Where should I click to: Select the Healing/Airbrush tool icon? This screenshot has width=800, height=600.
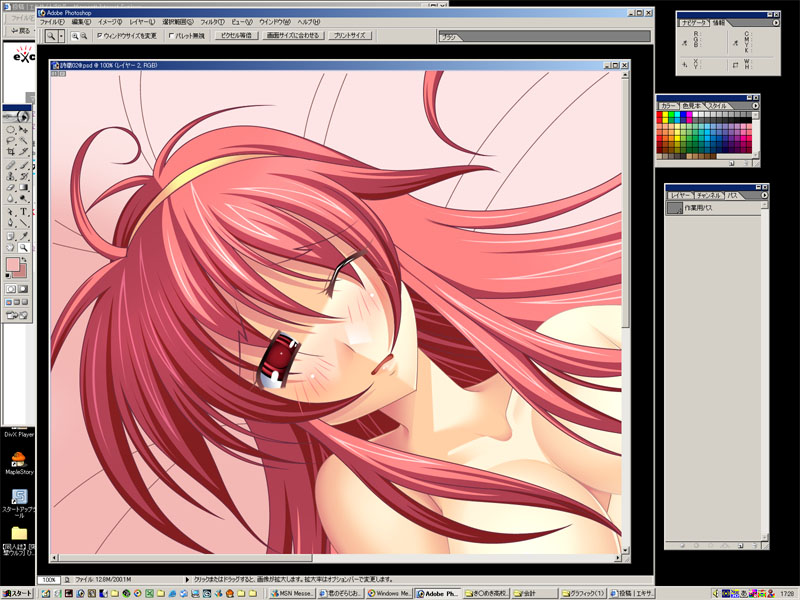(10, 165)
